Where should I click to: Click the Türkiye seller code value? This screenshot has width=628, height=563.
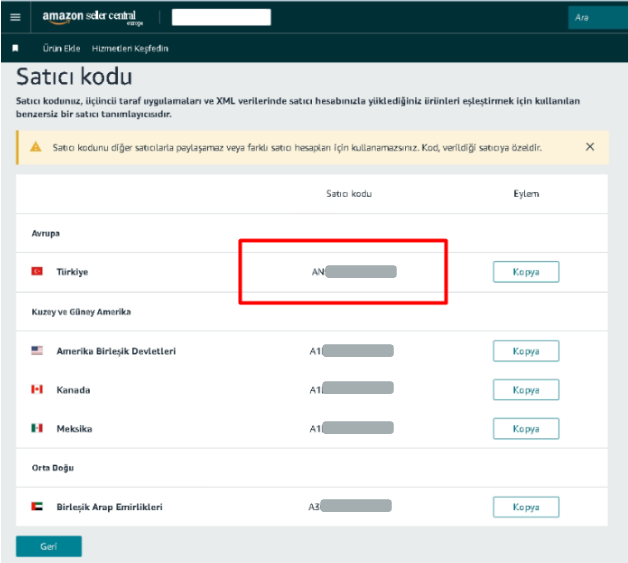[354, 272]
